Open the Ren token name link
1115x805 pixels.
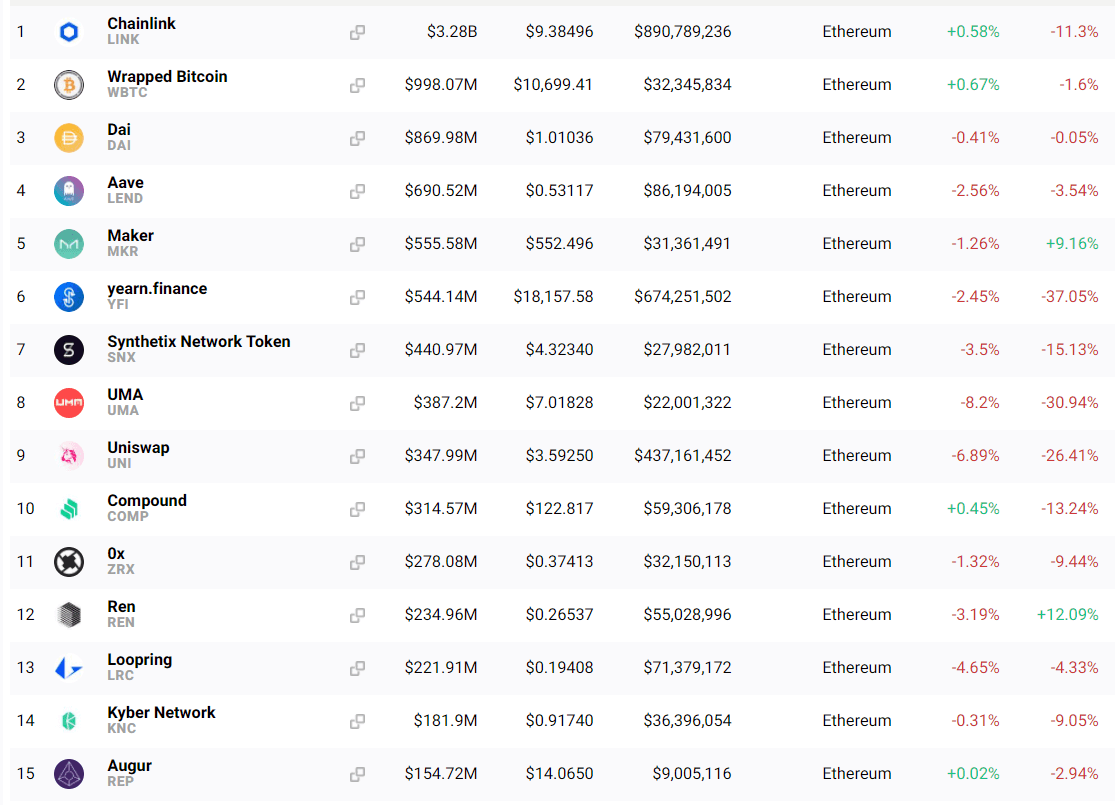pos(121,607)
